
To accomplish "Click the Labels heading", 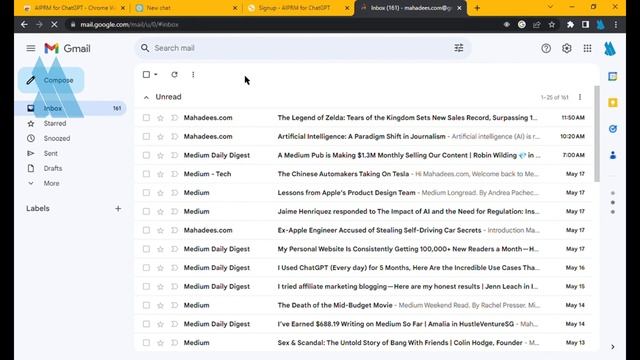I will click(x=38, y=209).
